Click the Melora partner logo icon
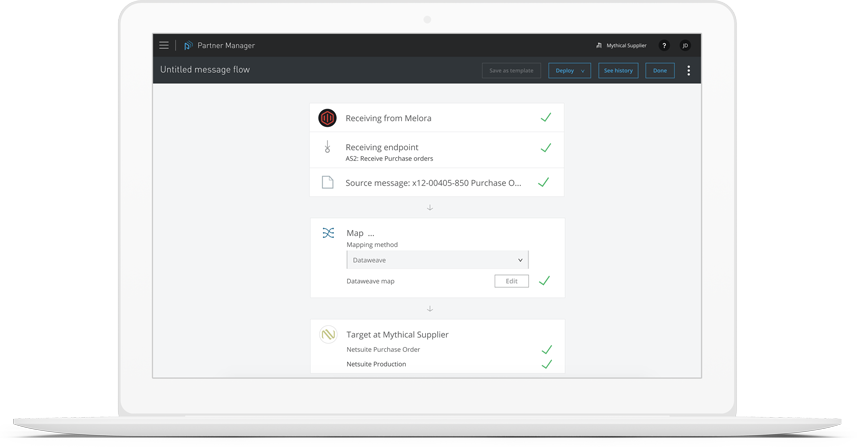Screen dimensions: 857x447 click(x=327, y=117)
